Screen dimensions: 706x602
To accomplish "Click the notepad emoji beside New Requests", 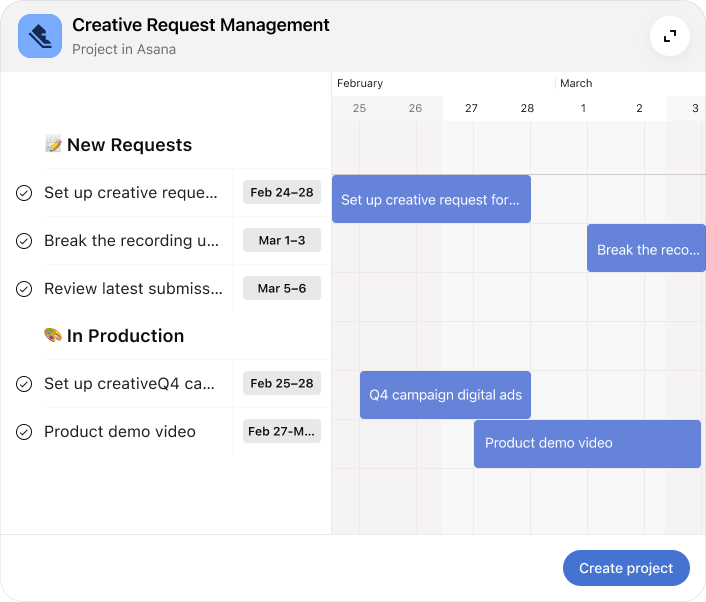I will click(54, 145).
